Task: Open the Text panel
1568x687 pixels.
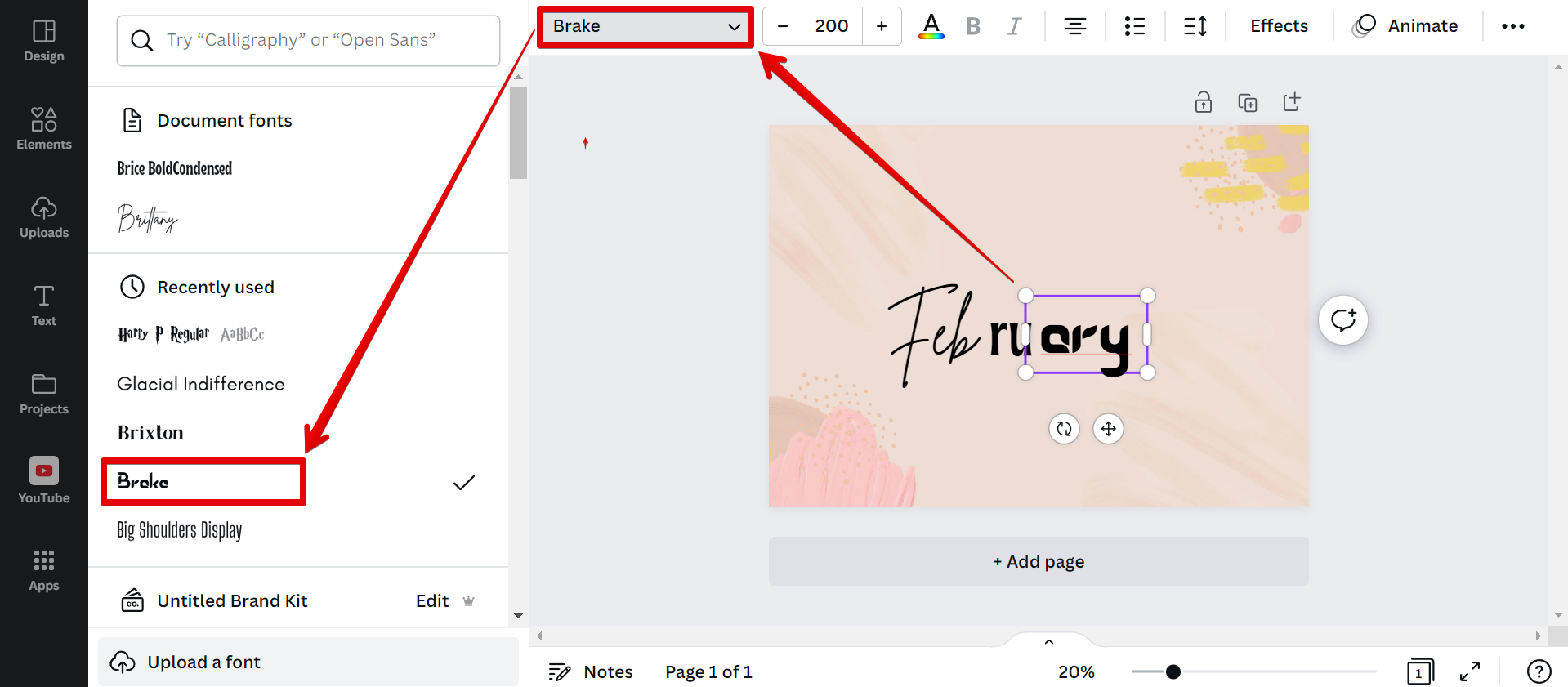Action: click(x=44, y=306)
